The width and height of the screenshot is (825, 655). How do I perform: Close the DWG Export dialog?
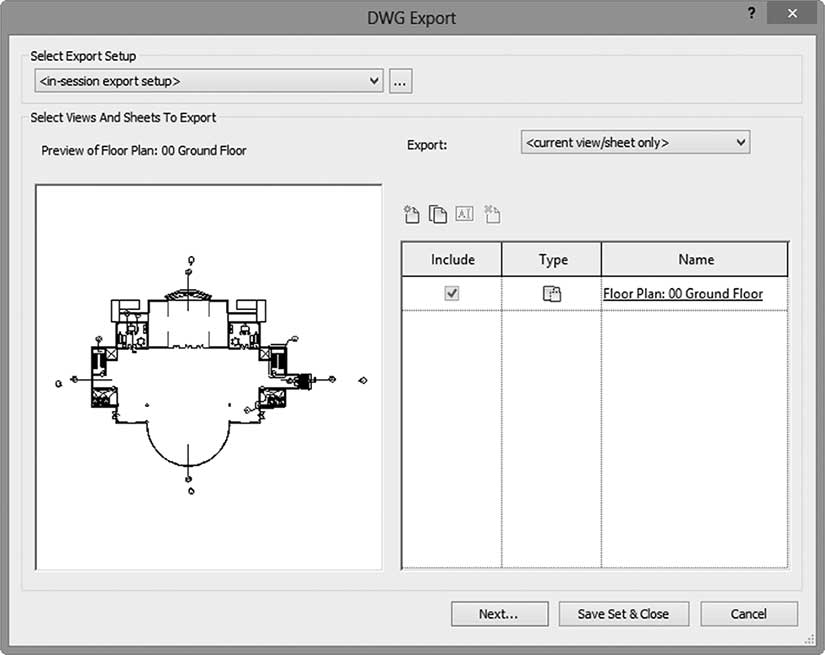pyautogui.click(x=792, y=14)
